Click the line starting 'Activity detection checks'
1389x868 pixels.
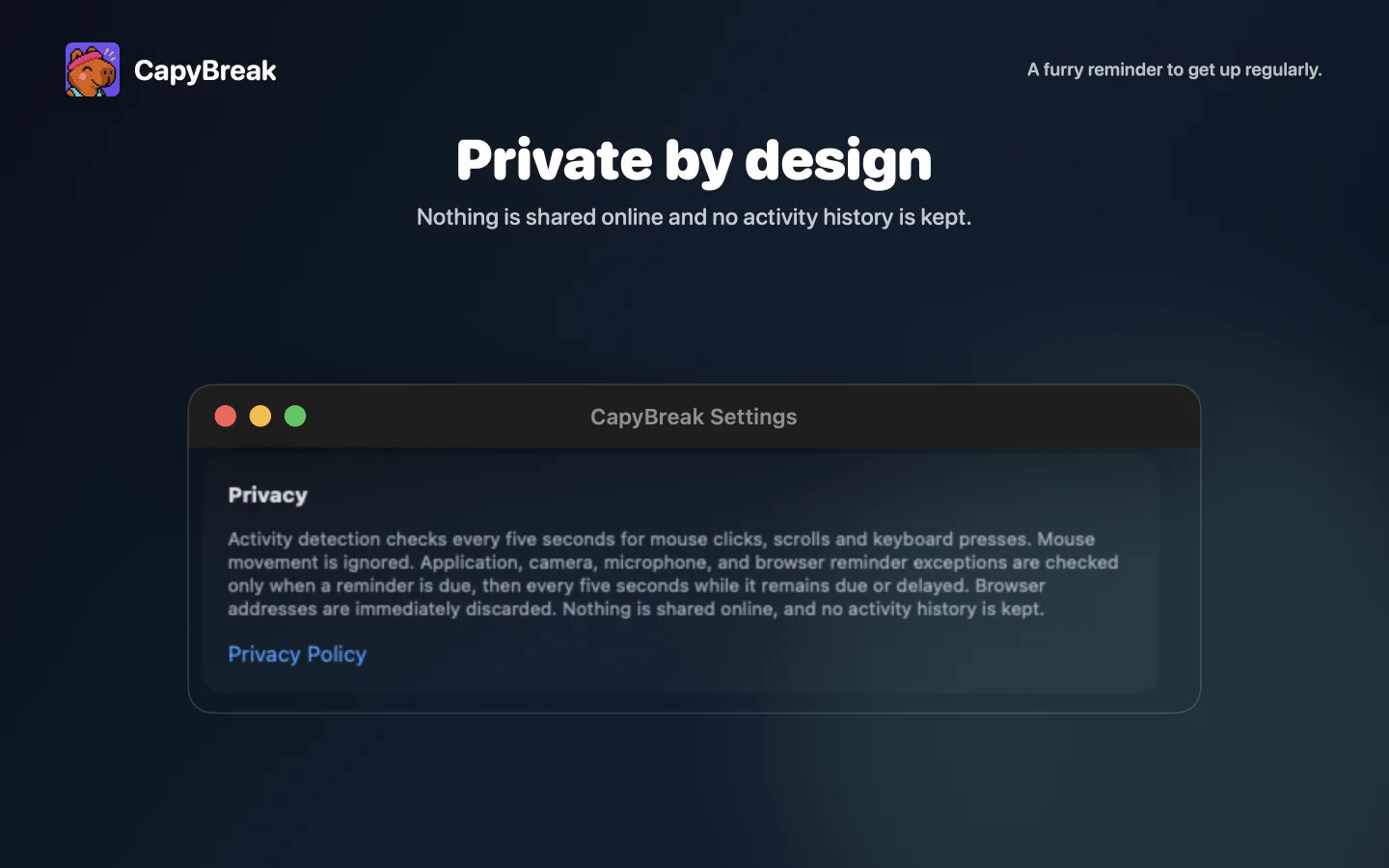661,539
